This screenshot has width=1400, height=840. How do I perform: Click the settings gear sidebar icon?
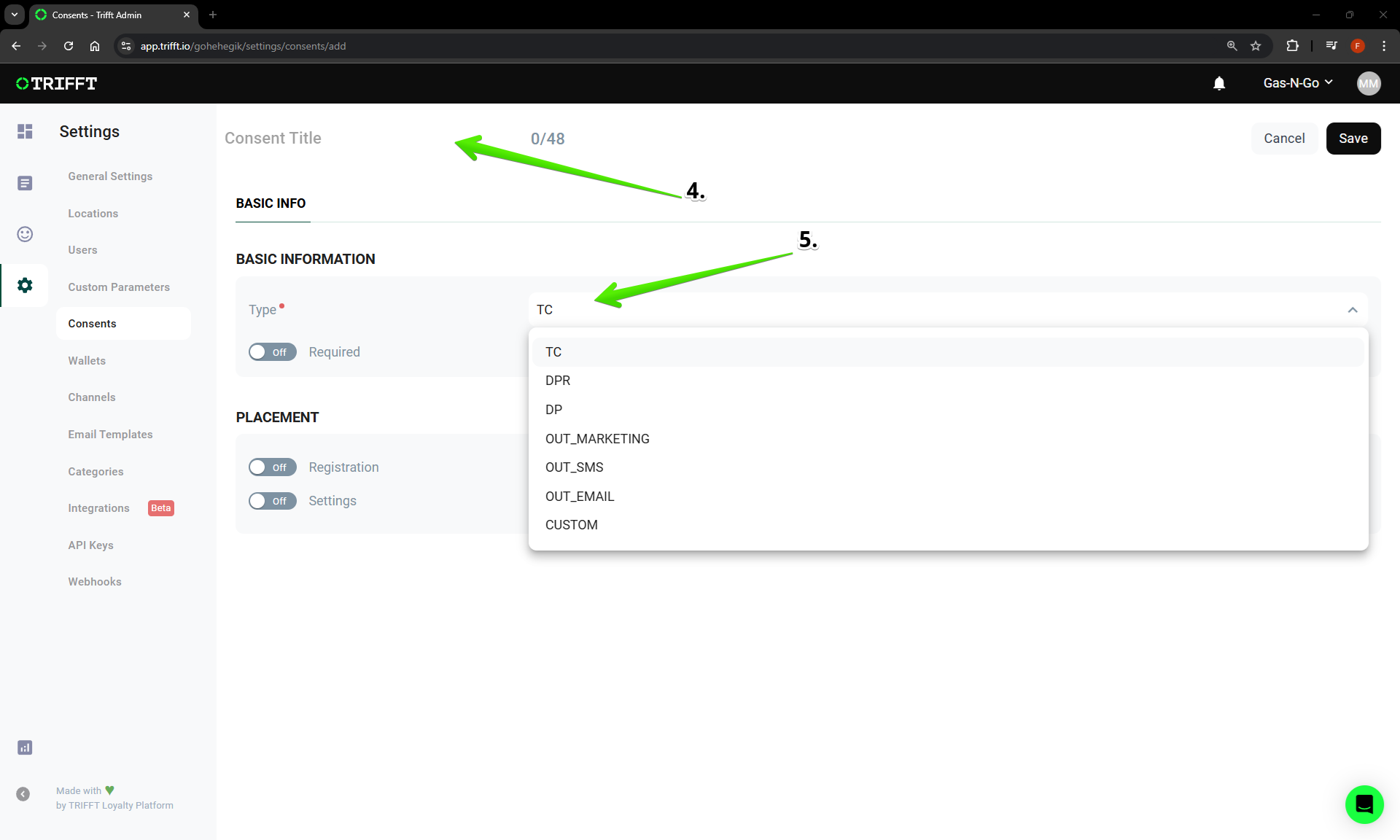tap(25, 285)
